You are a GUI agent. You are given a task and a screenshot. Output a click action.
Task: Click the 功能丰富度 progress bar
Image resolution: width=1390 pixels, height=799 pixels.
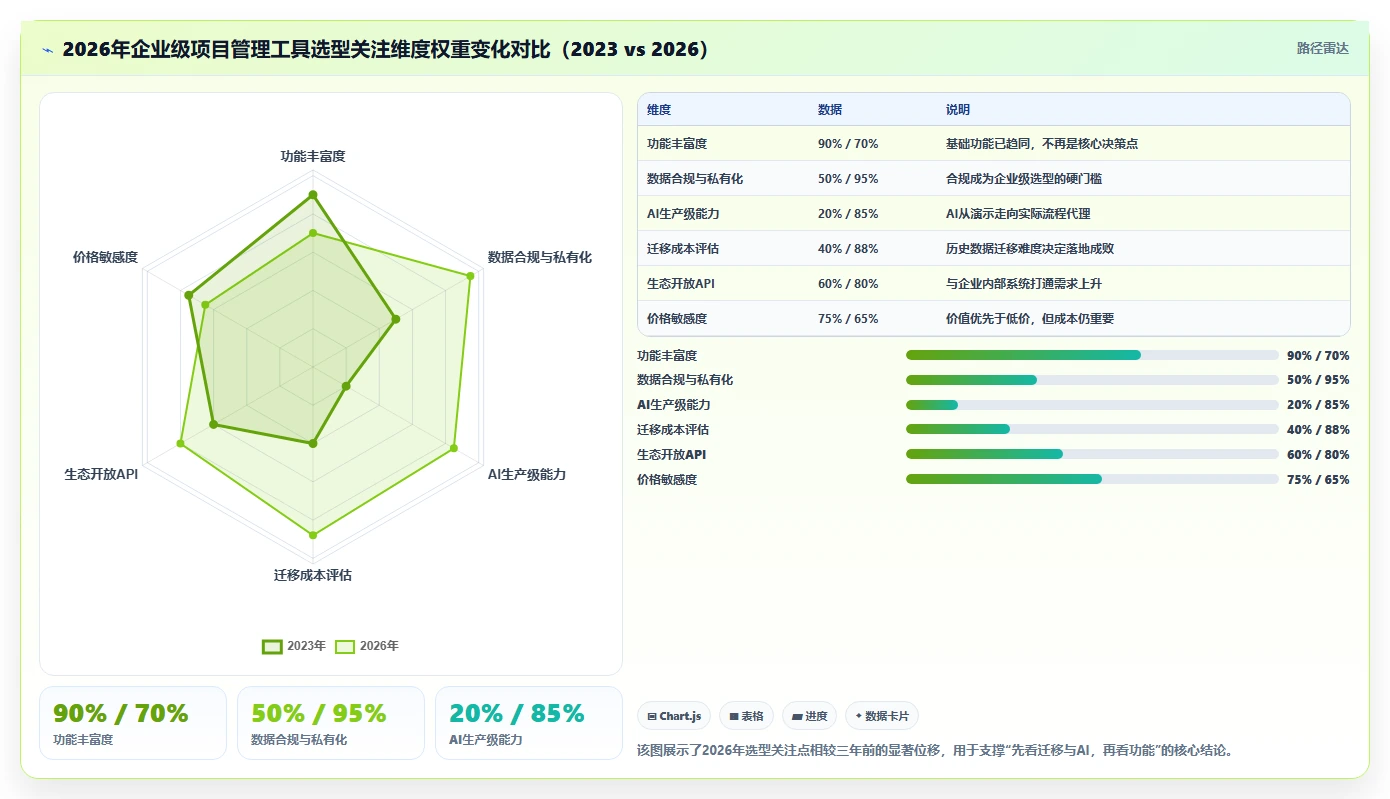click(x=1092, y=355)
